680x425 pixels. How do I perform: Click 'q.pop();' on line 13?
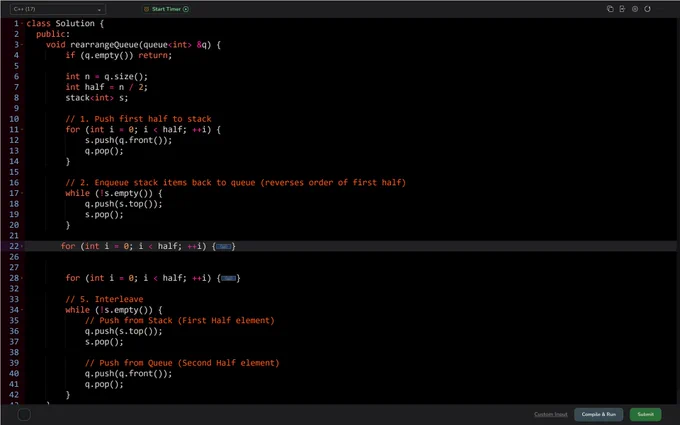[104, 151]
